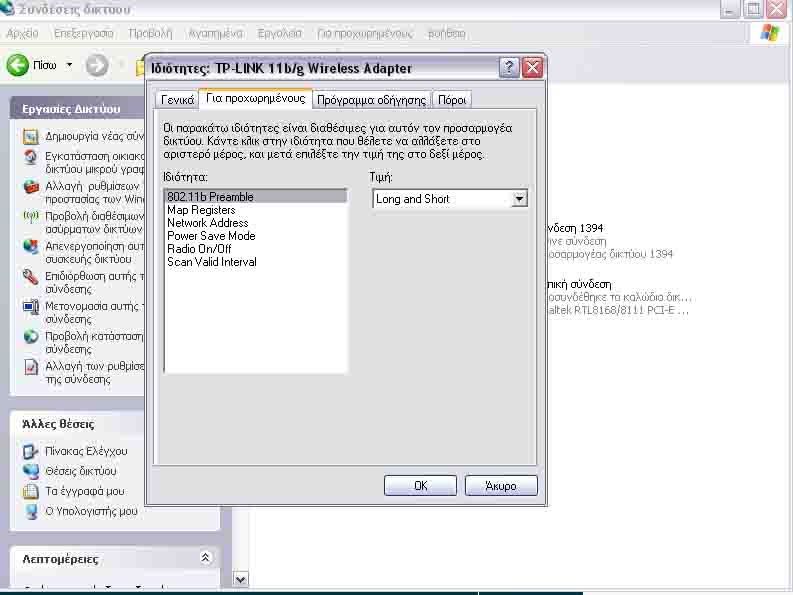The width and height of the screenshot is (793, 595).
Task: Click the network places icon
Action: (30, 472)
